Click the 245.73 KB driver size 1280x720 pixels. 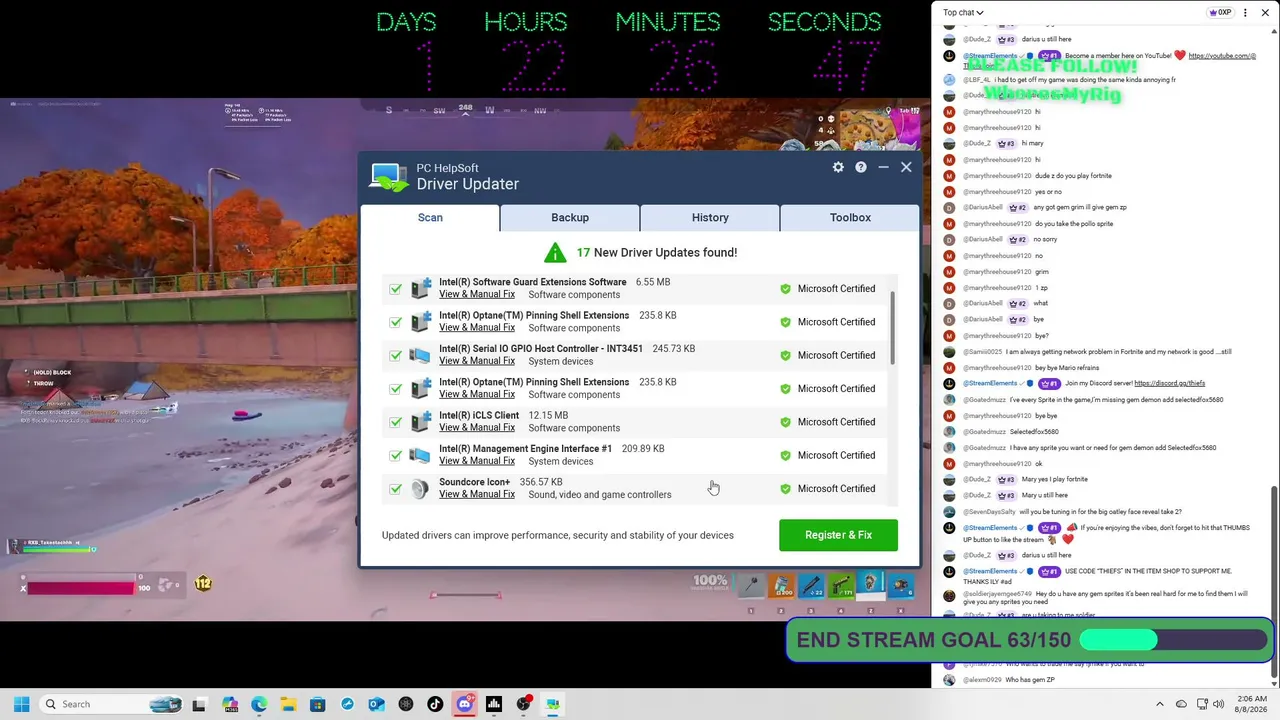(674, 349)
